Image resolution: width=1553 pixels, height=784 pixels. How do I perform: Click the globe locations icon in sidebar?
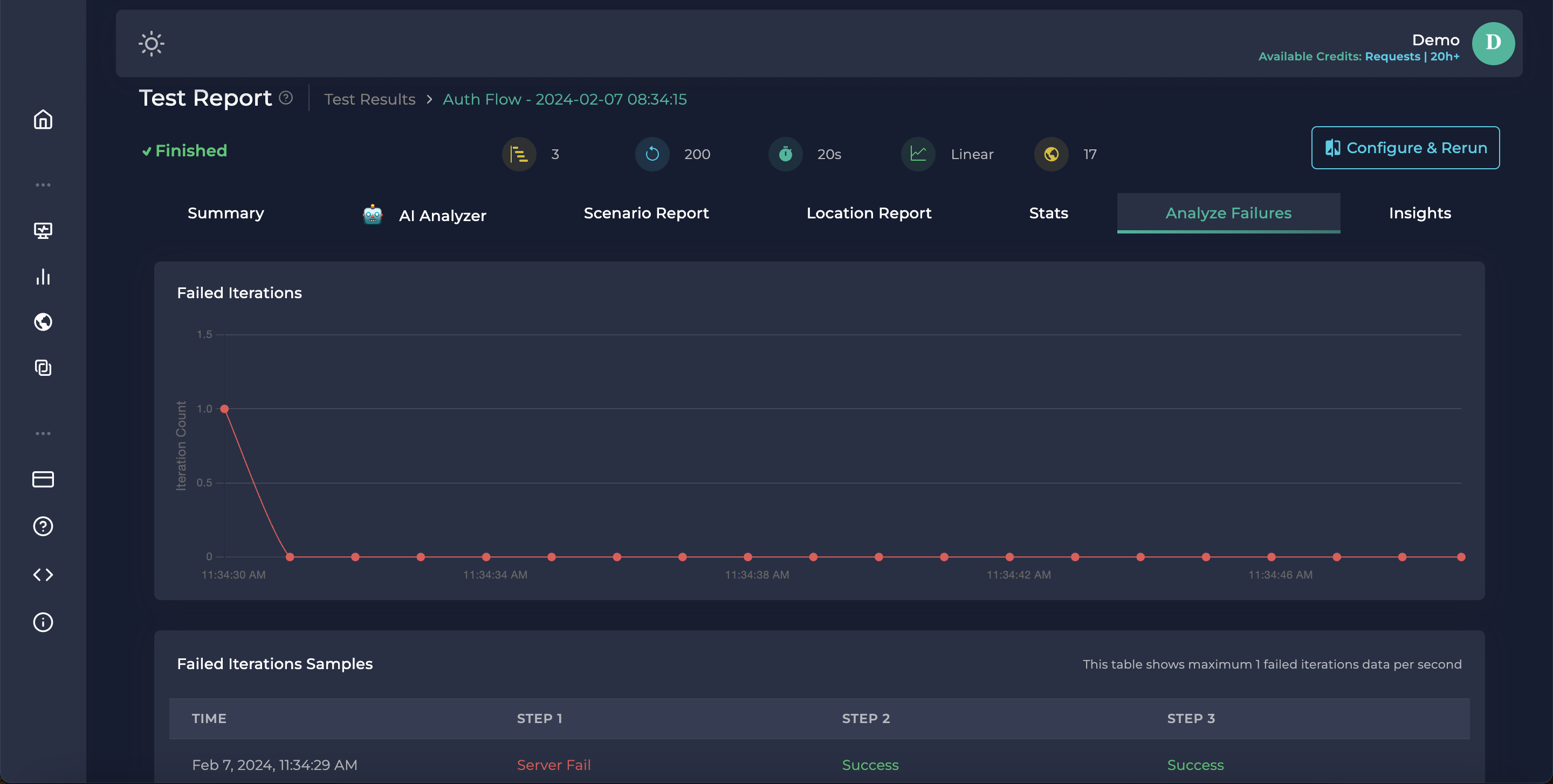43,322
